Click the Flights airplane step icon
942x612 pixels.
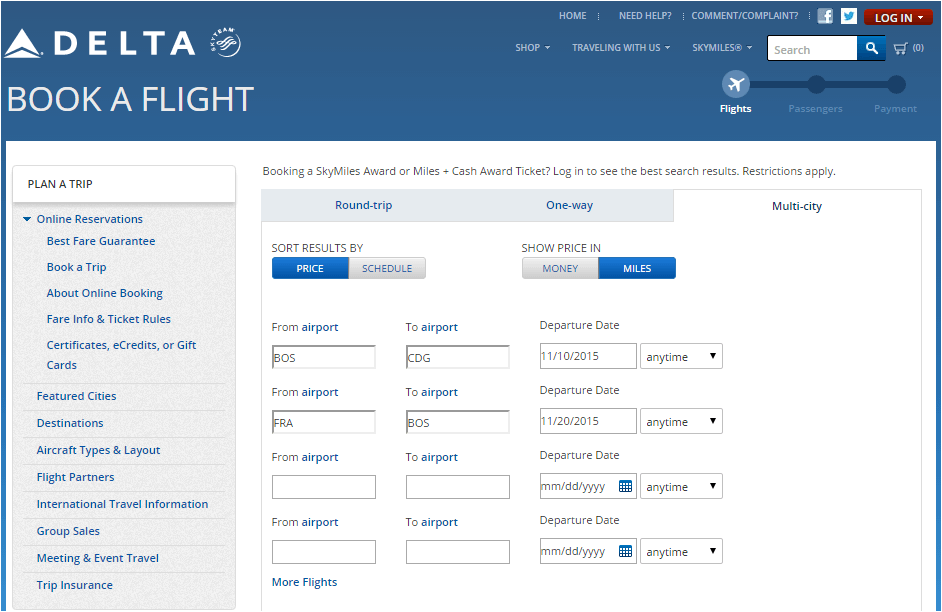[x=736, y=85]
